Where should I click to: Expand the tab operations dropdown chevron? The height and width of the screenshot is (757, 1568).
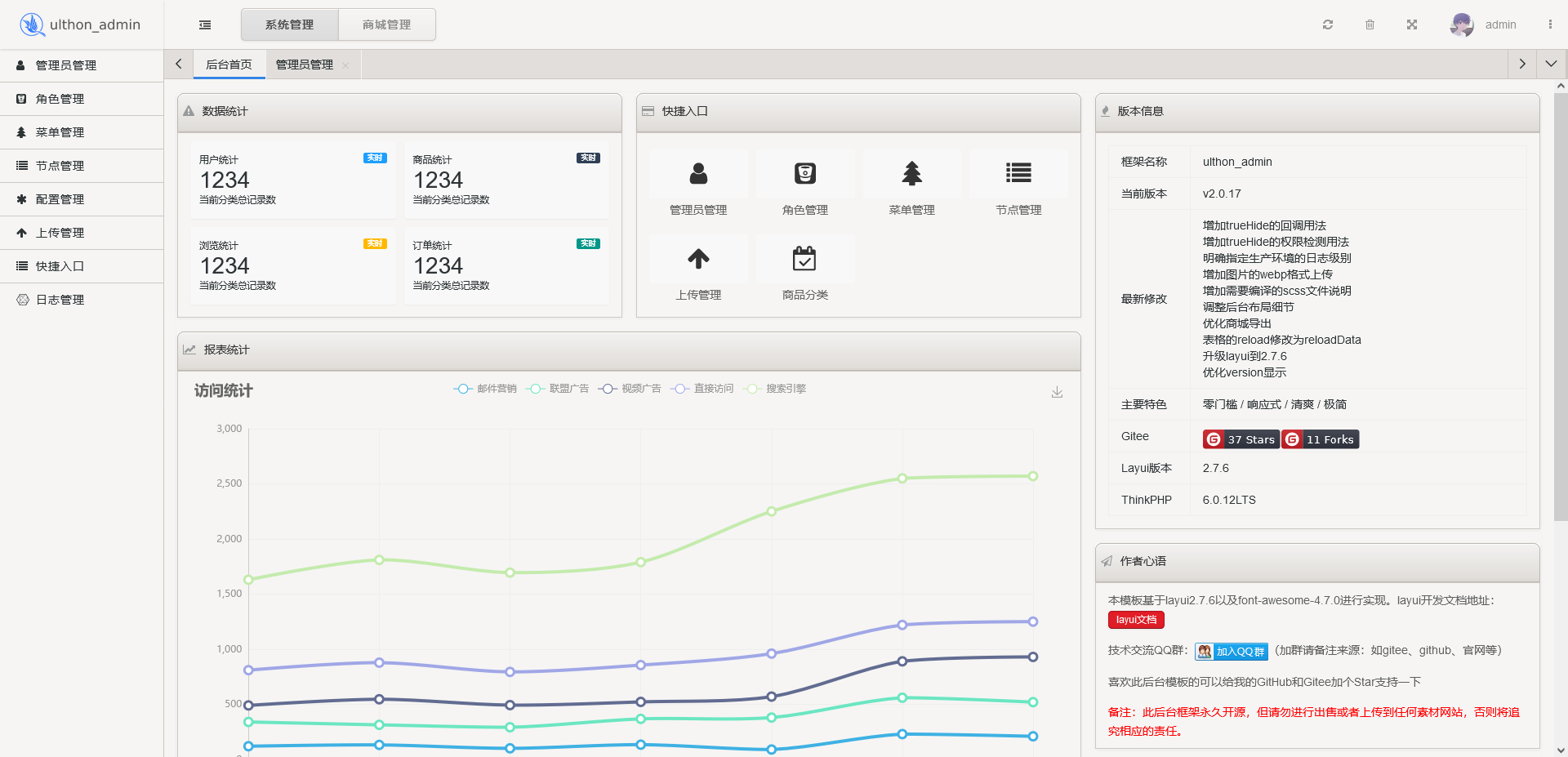[x=1552, y=64]
